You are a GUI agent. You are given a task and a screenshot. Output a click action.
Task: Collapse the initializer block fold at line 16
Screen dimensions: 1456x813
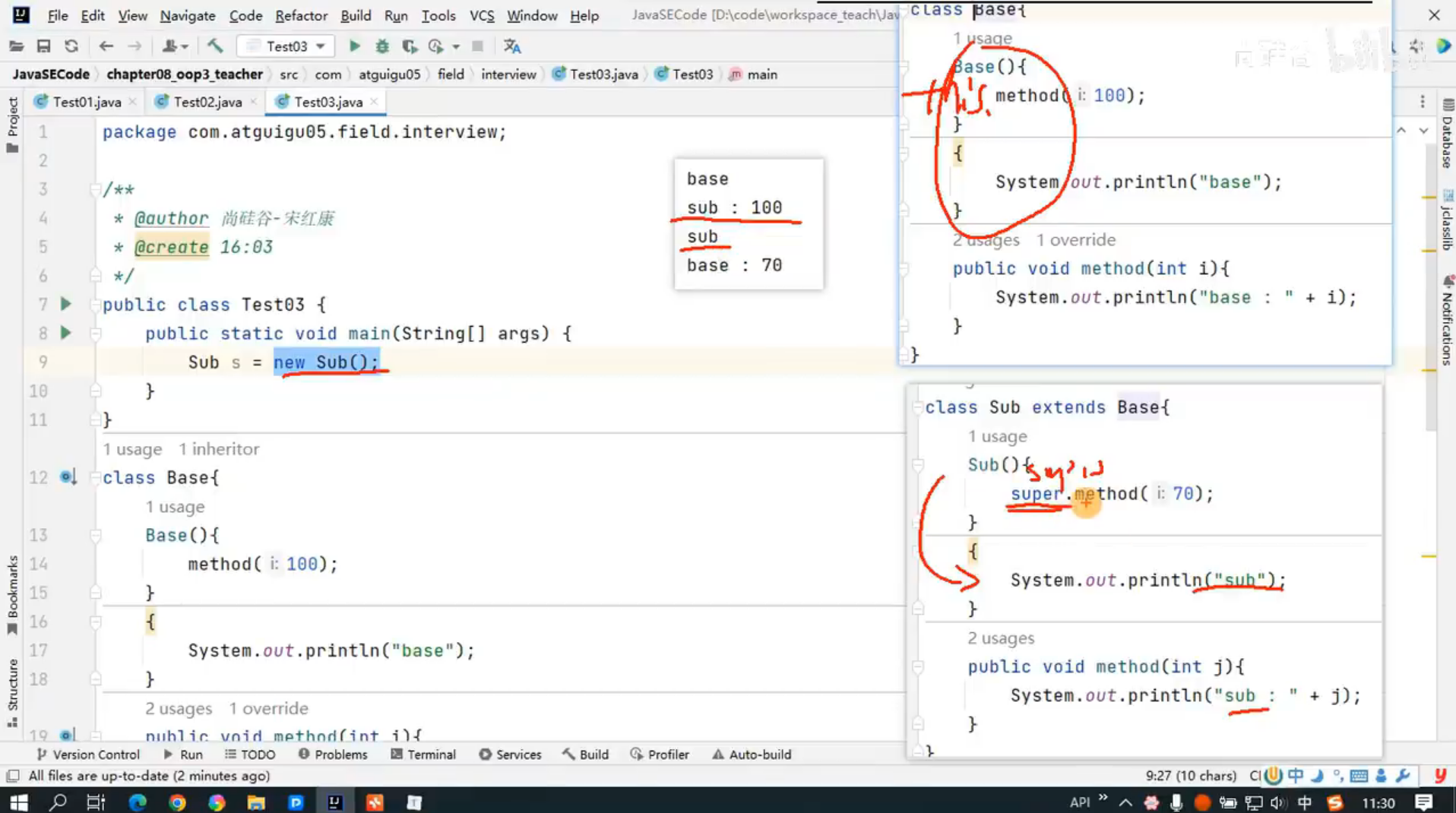coord(96,622)
